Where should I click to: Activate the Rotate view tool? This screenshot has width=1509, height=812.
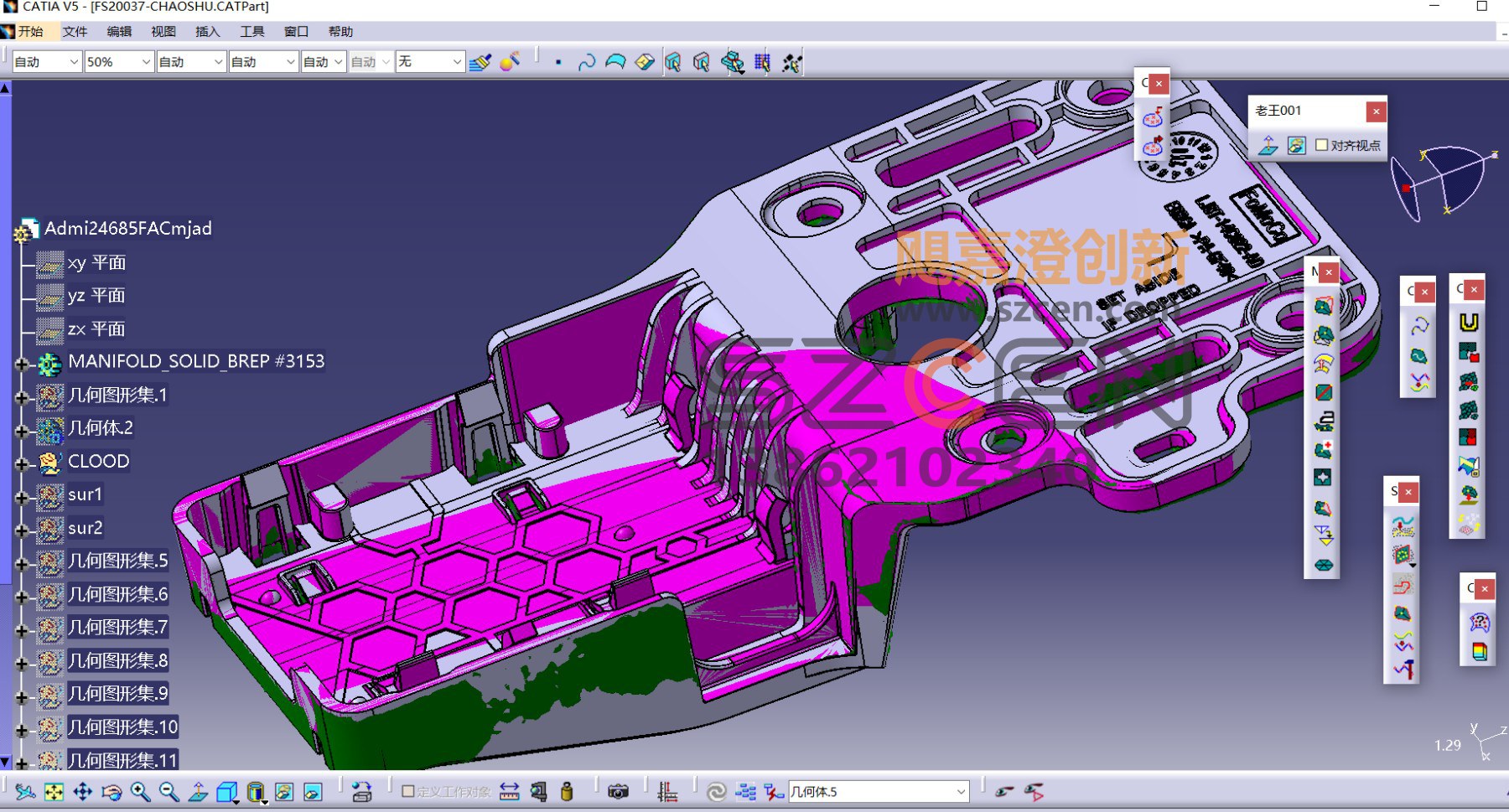click(111, 791)
